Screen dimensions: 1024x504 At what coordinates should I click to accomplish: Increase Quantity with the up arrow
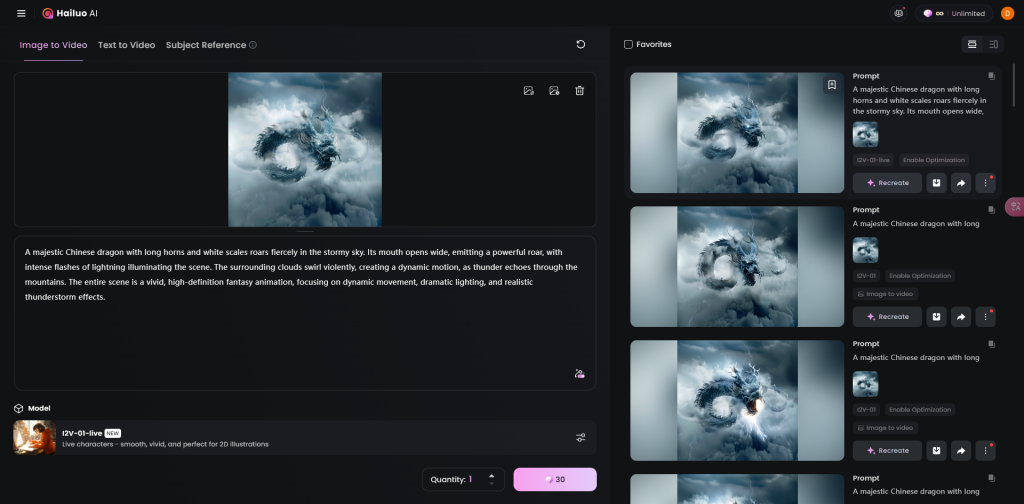[492, 475]
